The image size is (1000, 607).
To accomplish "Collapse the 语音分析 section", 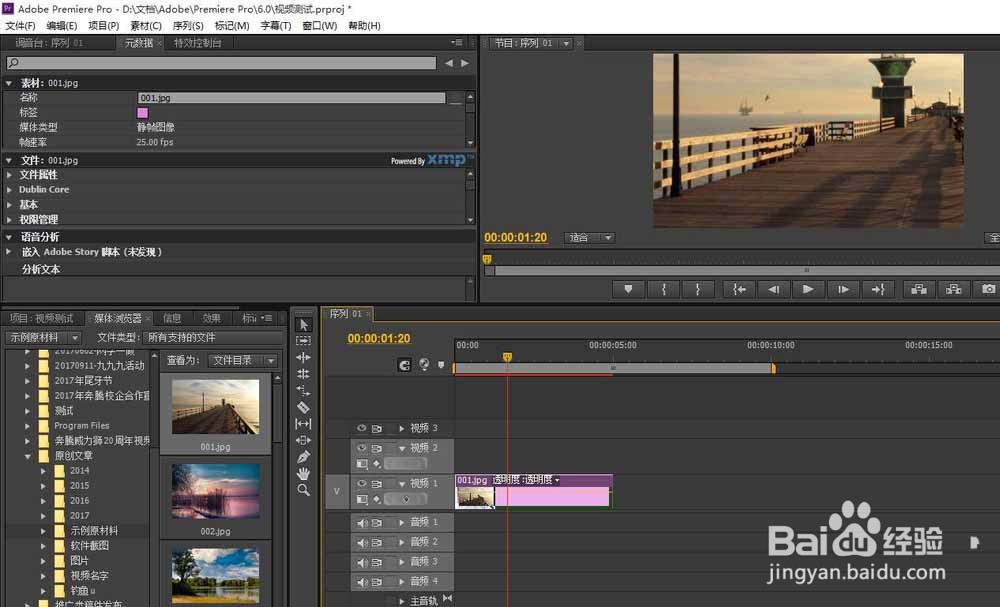I will coord(10,237).
